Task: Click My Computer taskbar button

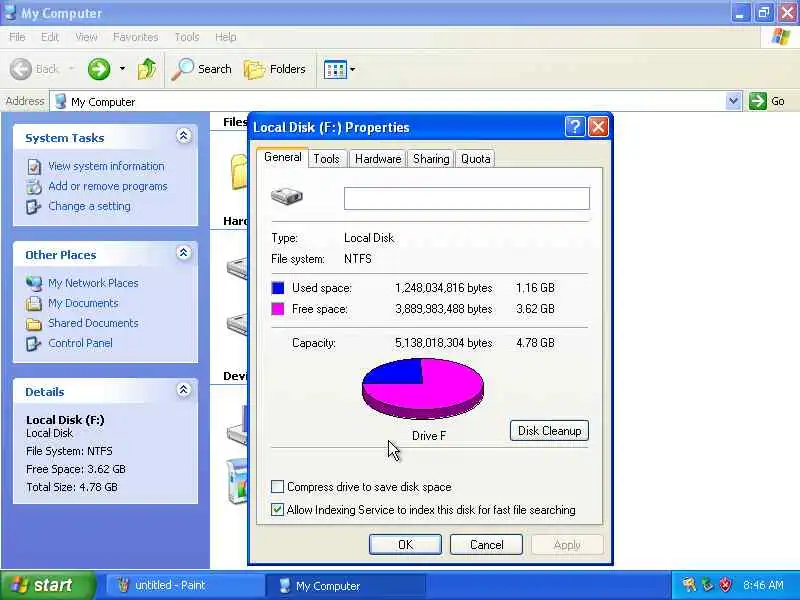Action: click(x=345, y=585)
